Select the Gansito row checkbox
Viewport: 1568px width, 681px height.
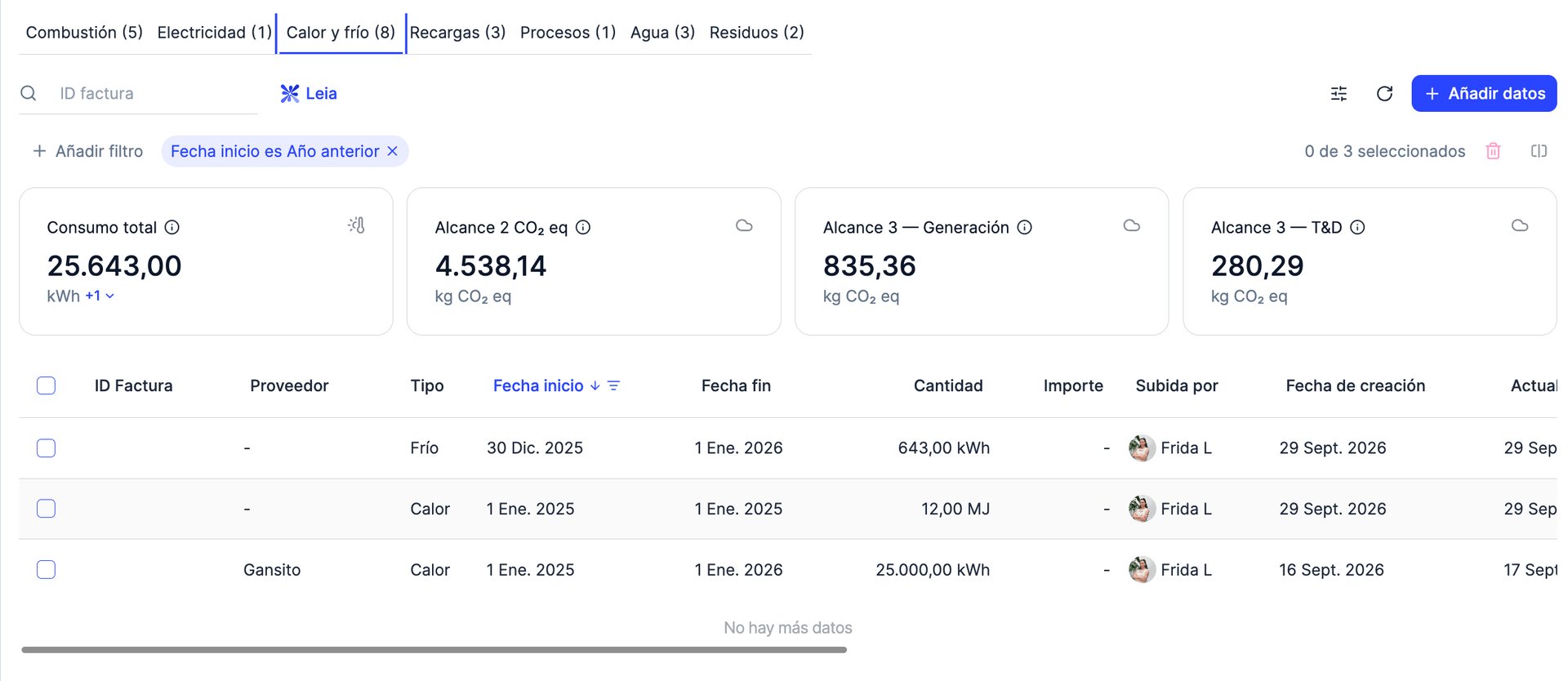point(46,569)
